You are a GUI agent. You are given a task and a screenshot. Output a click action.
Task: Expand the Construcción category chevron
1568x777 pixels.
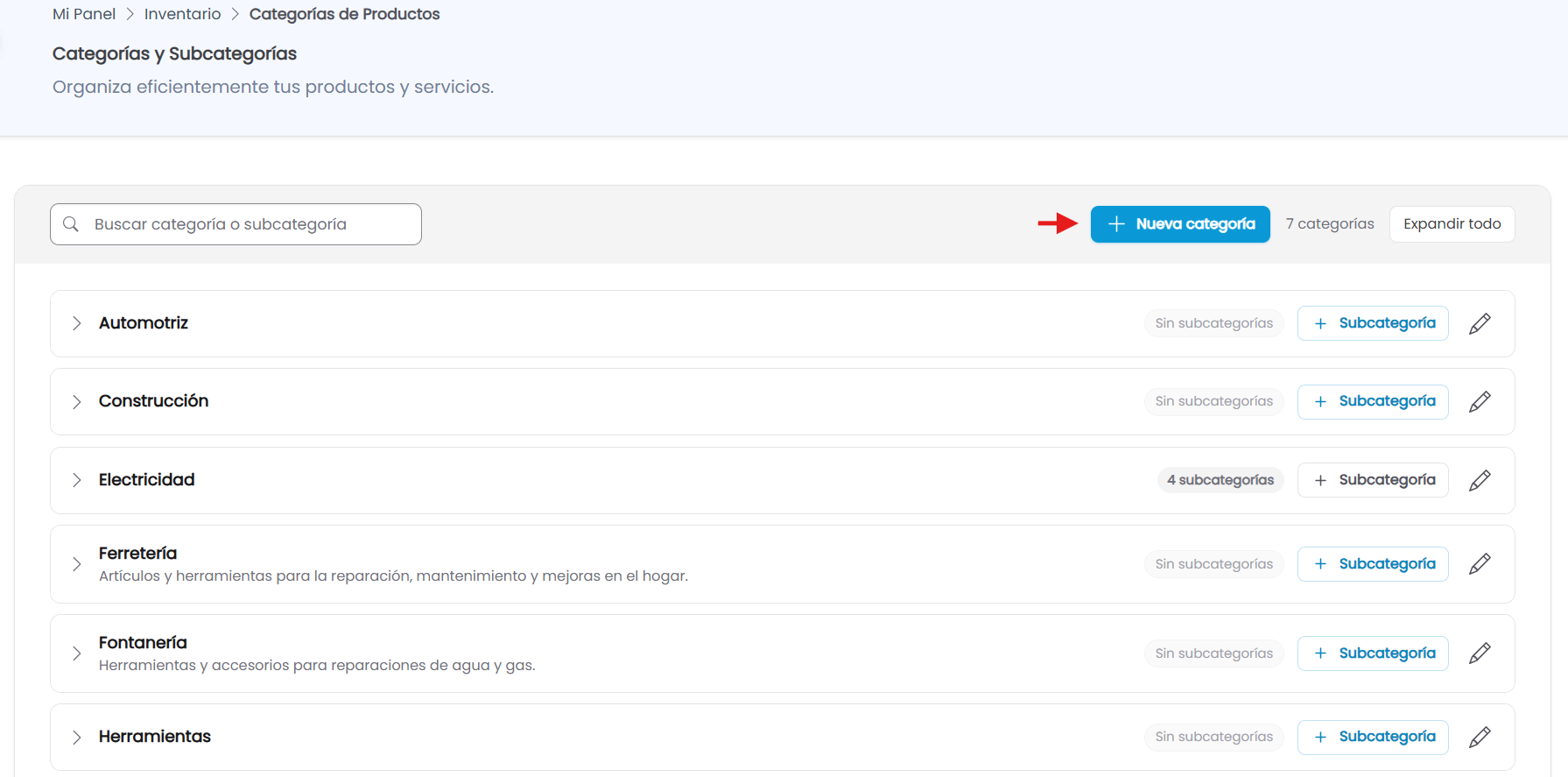pos(77,401)
